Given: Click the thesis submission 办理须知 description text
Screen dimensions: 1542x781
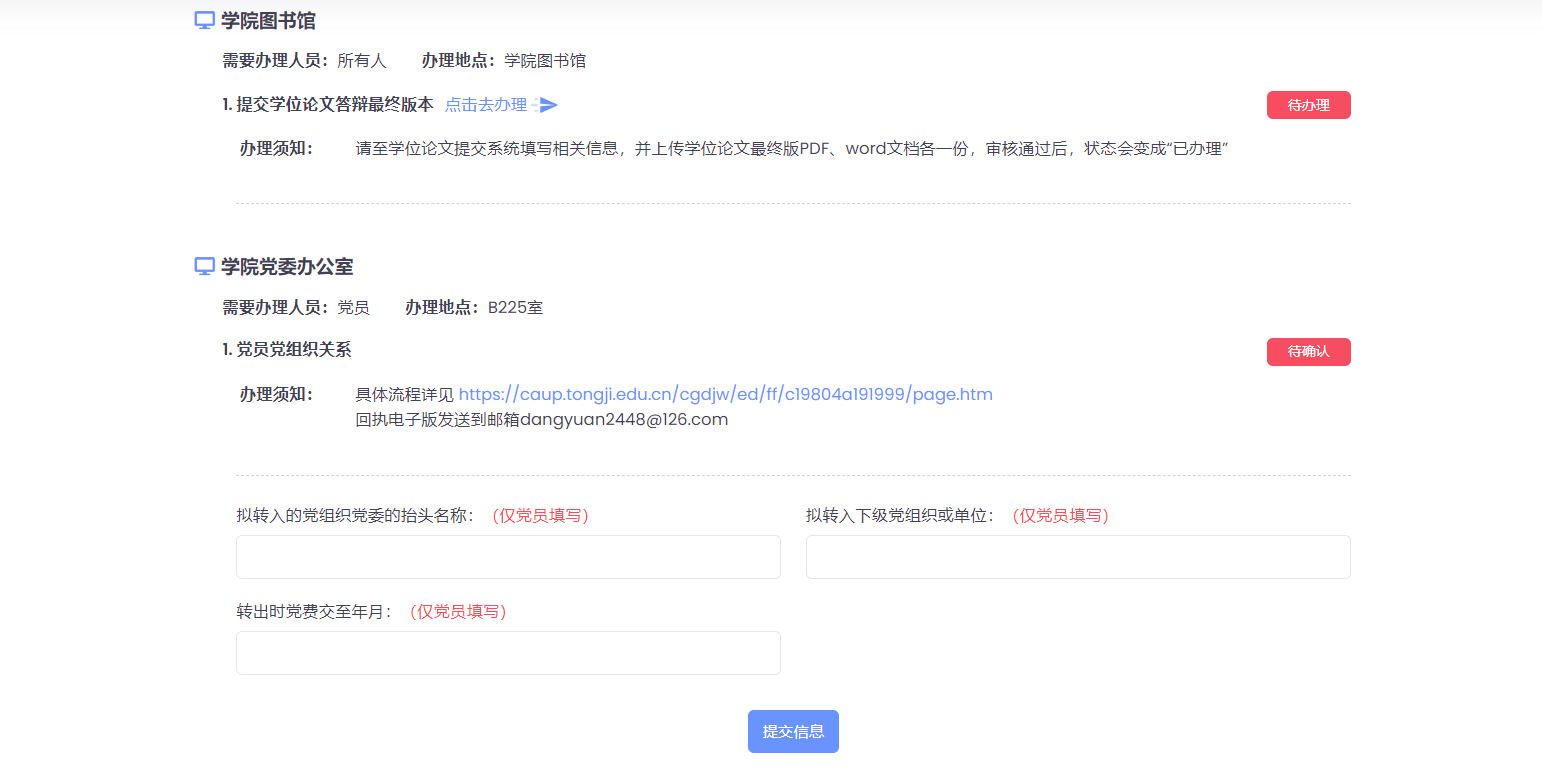Looking at the screenshot, I should click(x=791, y=149).
